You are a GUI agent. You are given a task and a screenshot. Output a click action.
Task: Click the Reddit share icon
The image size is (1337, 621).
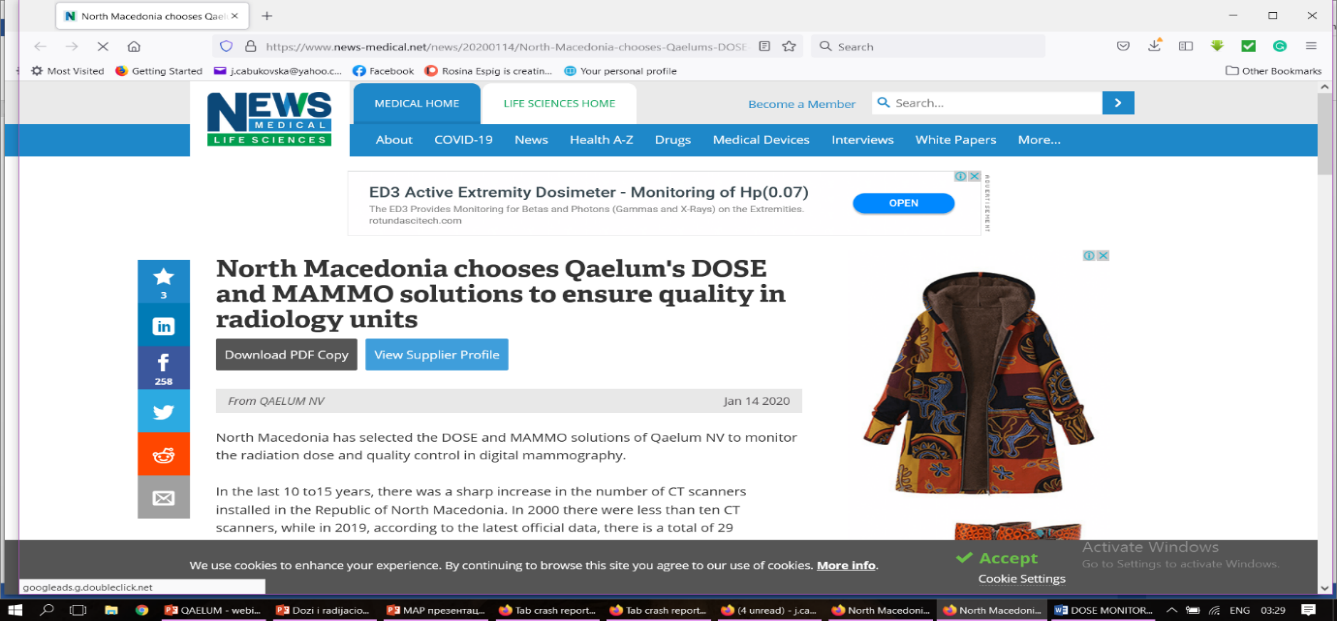click(163, 455)
